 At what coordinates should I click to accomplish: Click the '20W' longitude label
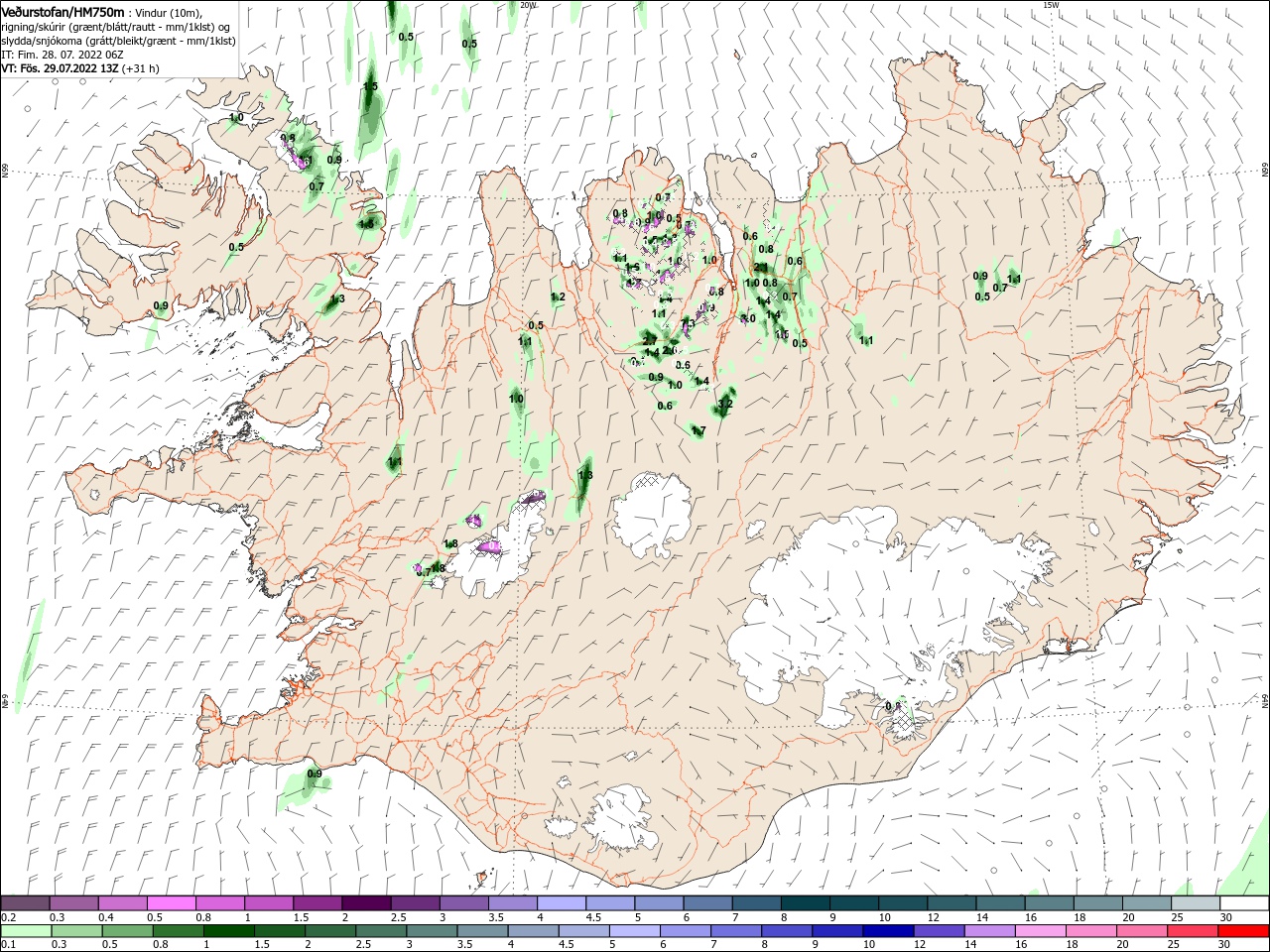[x=528, y=5]
